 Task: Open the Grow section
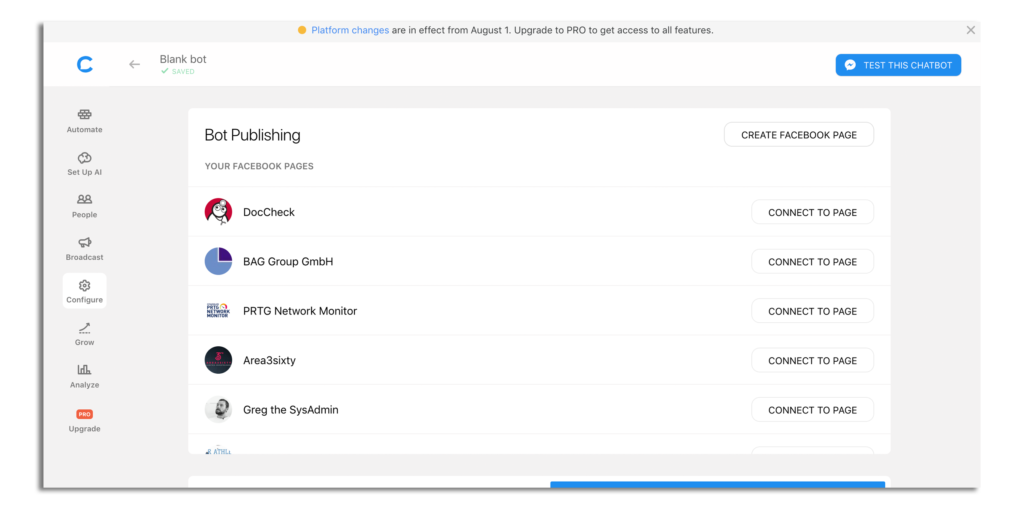85,334
